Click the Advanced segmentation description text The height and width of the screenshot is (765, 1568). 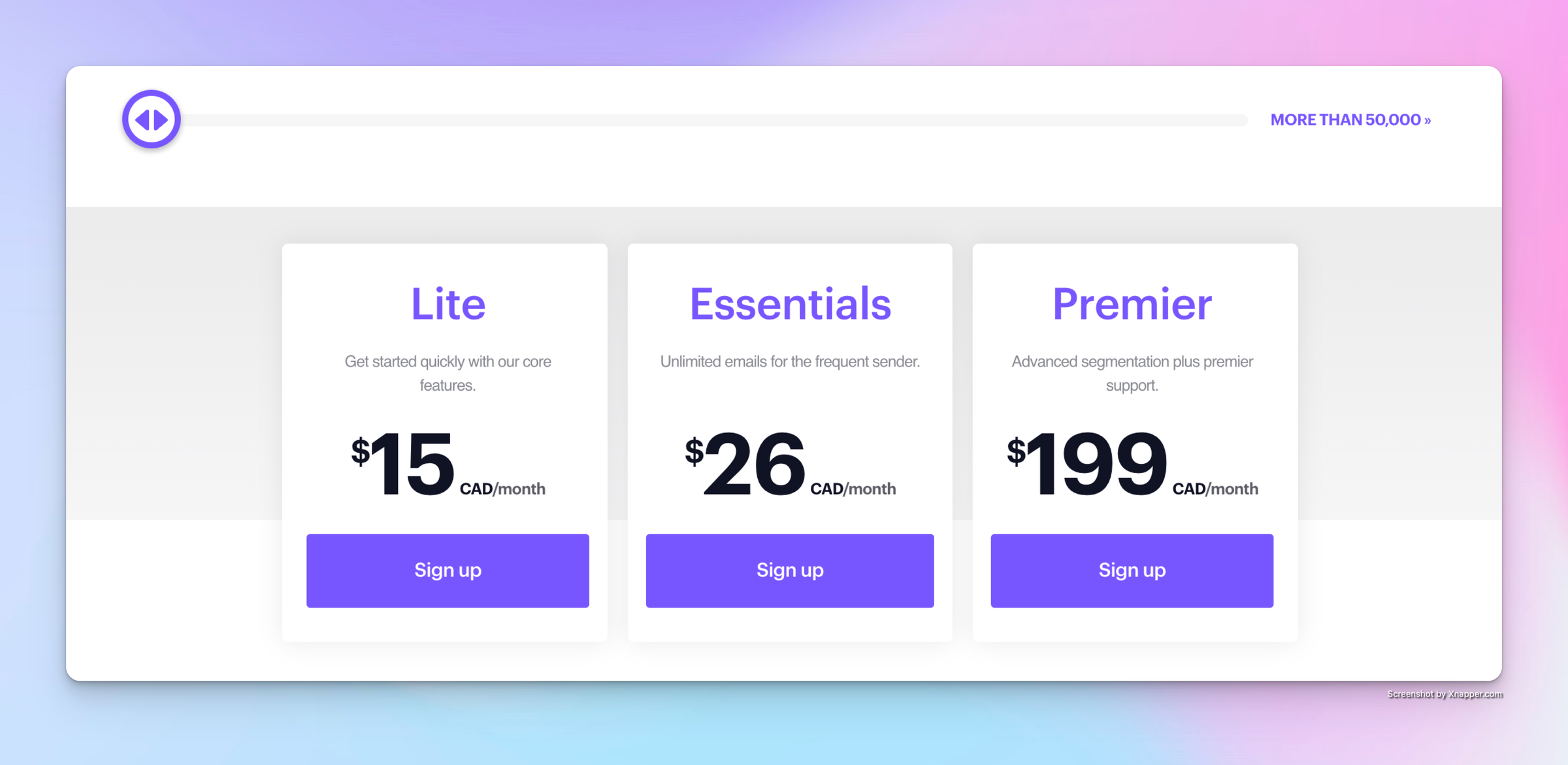pyautogui.click(x=1132, y=373)
